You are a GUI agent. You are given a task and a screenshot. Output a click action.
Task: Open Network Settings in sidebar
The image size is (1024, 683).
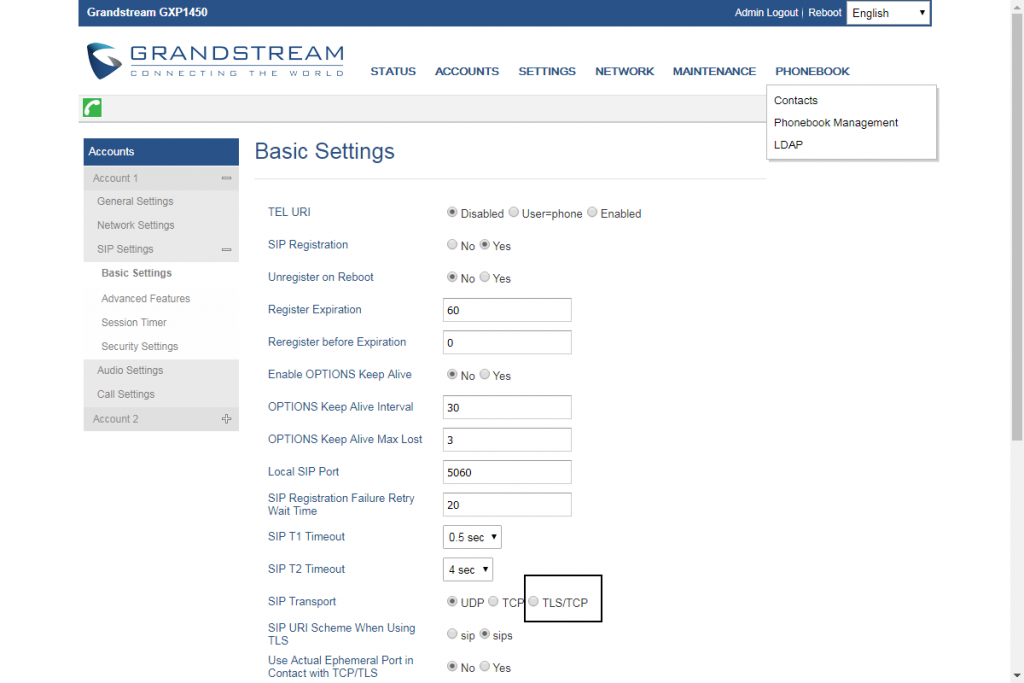point(136,225)
